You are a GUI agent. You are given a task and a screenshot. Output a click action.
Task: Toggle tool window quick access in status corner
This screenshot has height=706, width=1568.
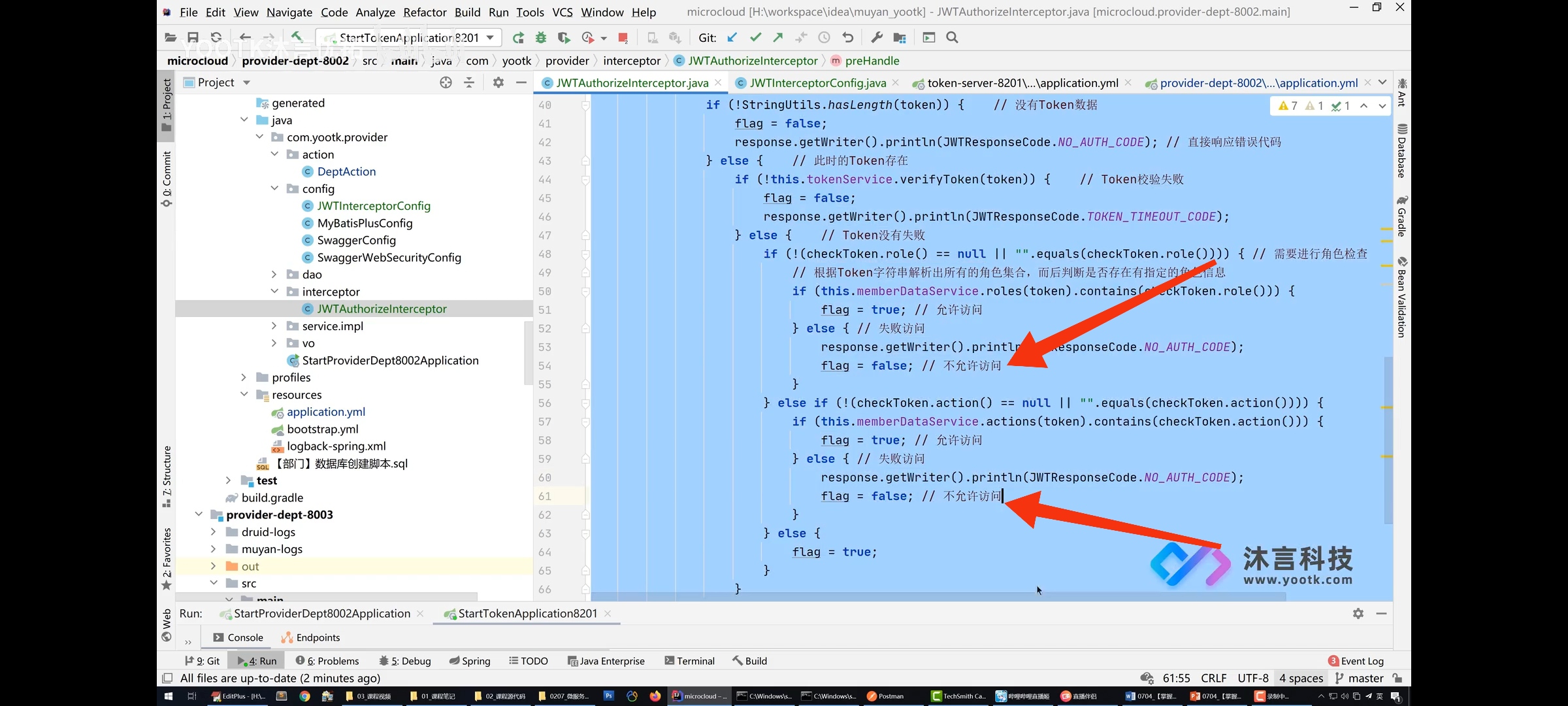167,678
